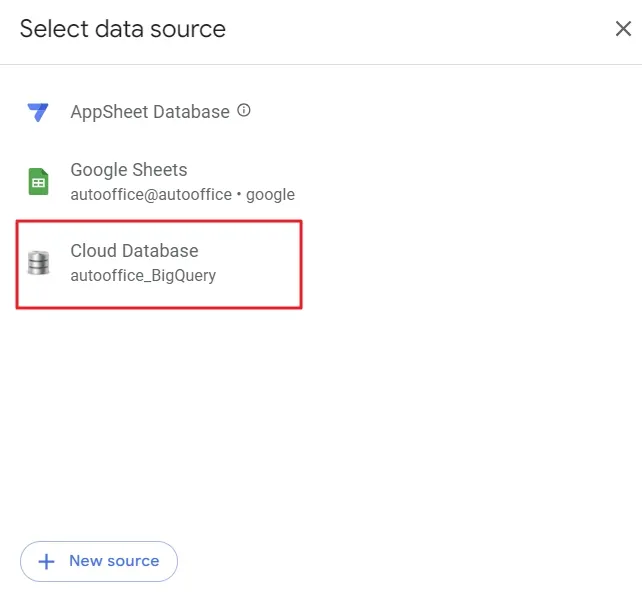Image resolution: width=642 pixels, height=603 pixels.
Task: Click the plus icon in New source
Action: 46,561
